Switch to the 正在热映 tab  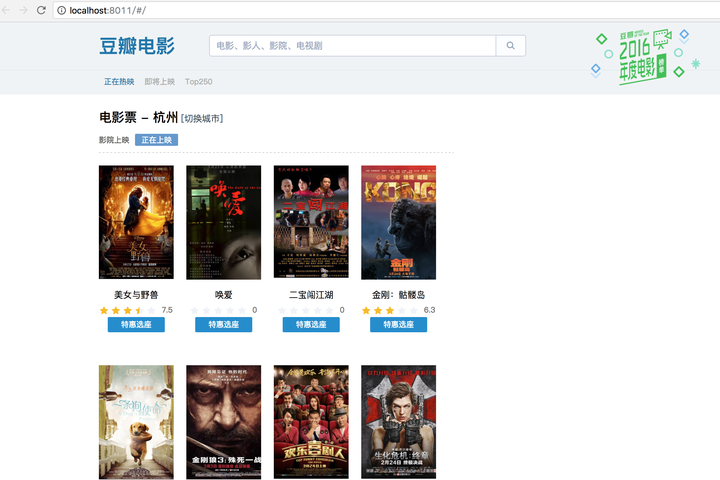tap(119, 82)
